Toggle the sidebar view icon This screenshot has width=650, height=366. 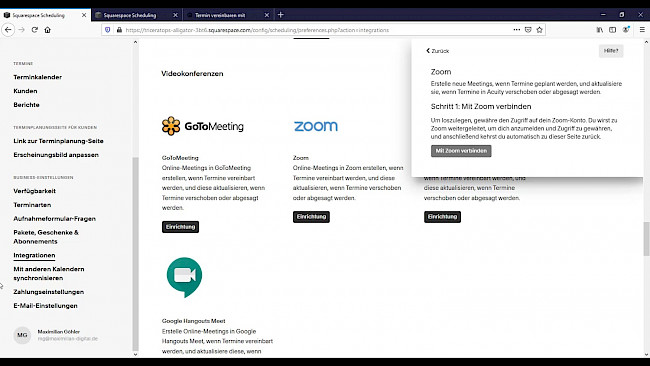pos(613,30)
